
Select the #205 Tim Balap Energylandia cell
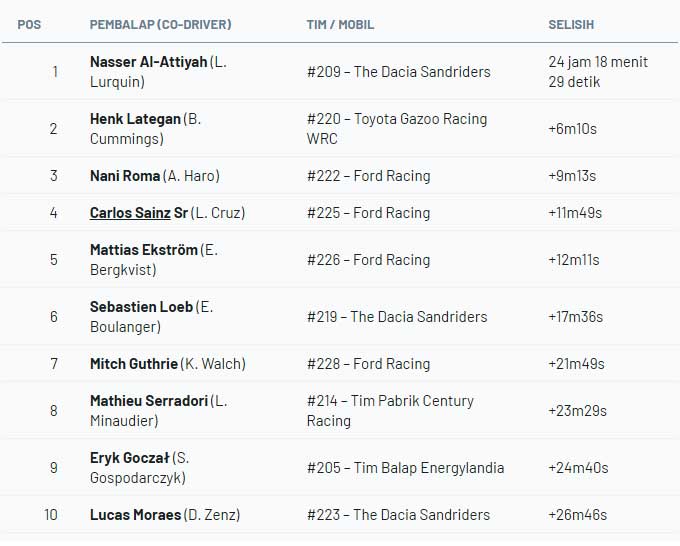(405, 468)
